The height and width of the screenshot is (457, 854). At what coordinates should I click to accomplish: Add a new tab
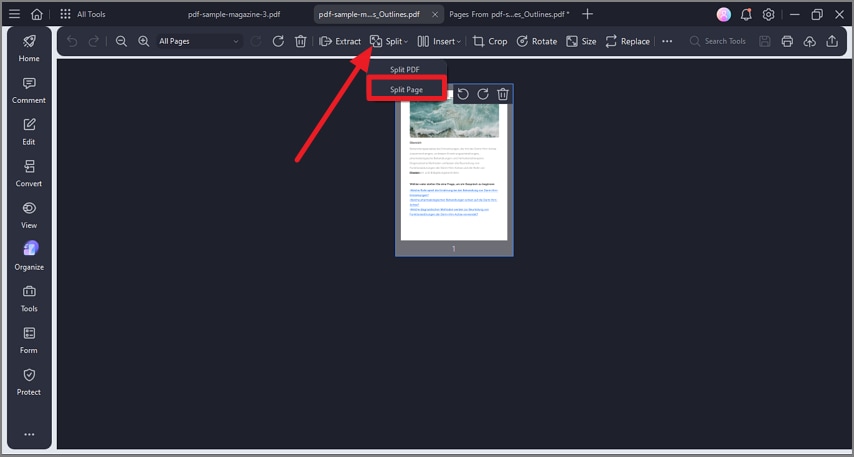[587, 14]
